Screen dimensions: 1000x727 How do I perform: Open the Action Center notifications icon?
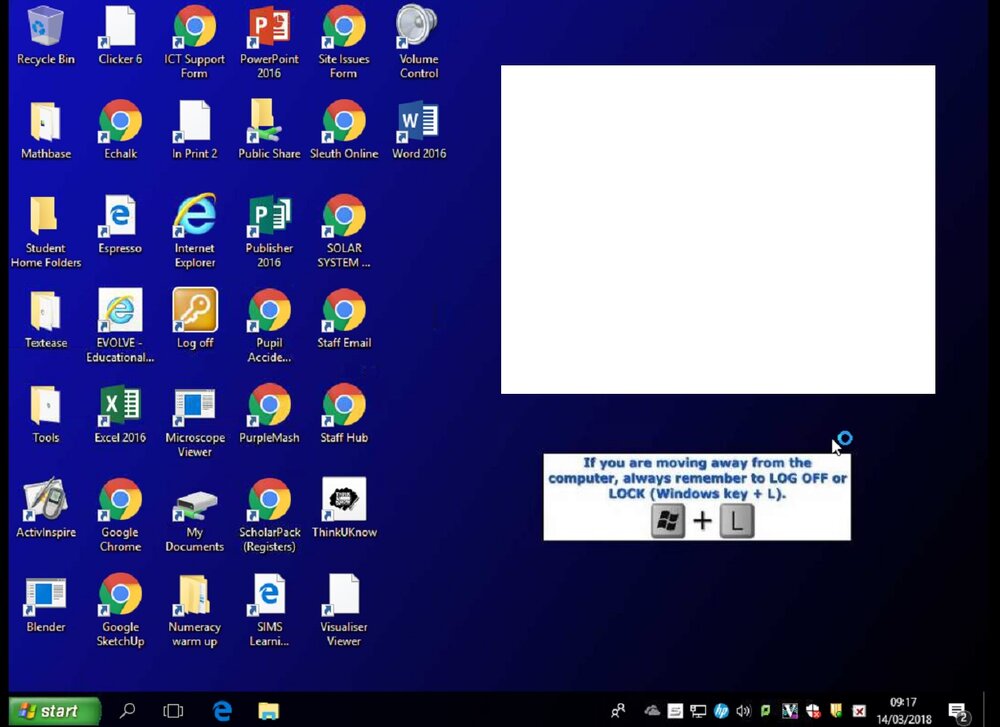(957, 710)
